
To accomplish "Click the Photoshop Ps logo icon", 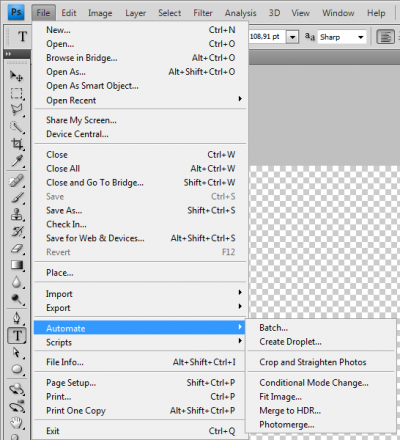I will click(16, 12).
